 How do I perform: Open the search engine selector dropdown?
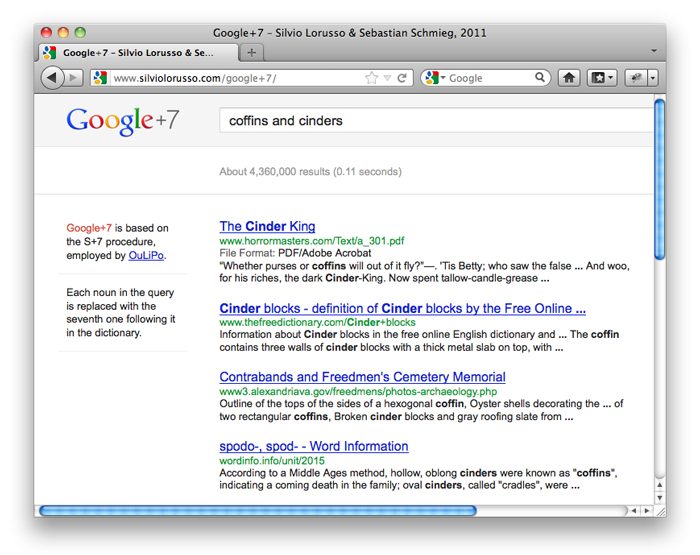(x=435, y=78)
